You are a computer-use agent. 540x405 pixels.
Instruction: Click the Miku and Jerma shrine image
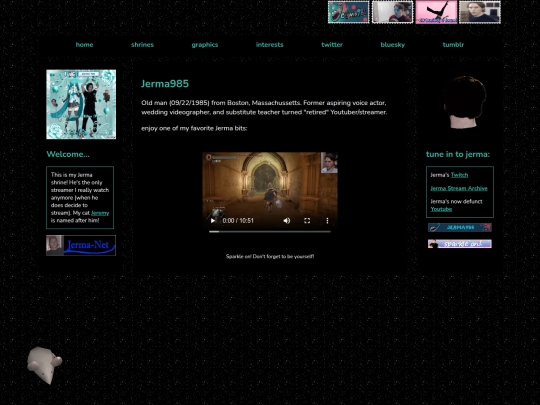tap(81, 104)
